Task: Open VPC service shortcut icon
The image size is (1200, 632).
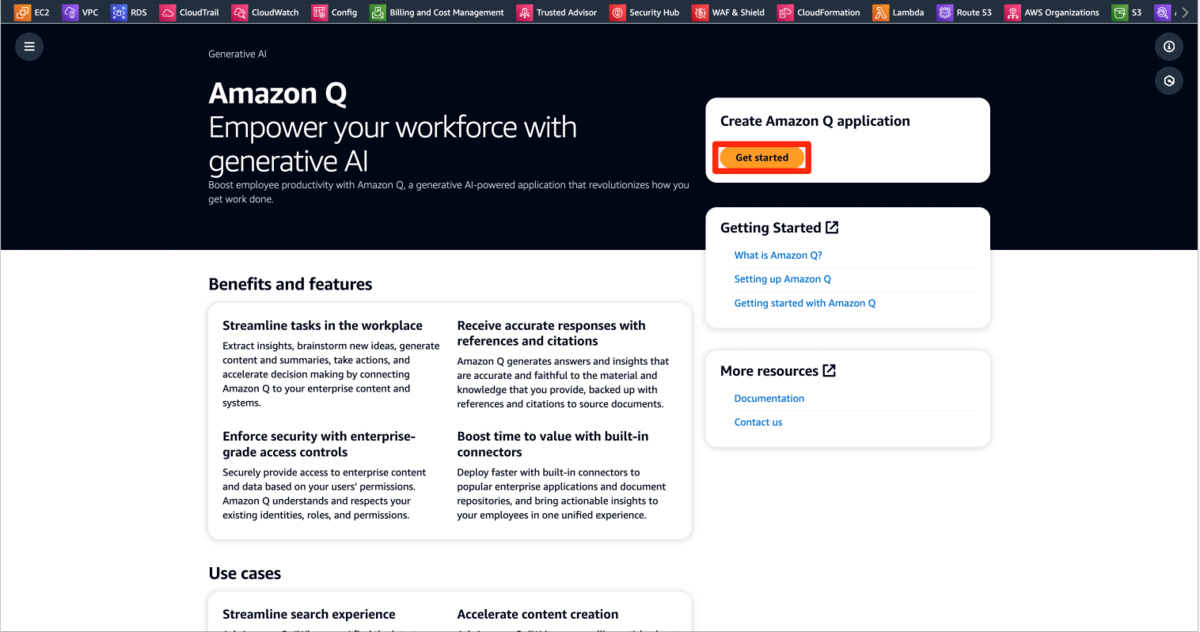Action: tap(70, 13)
